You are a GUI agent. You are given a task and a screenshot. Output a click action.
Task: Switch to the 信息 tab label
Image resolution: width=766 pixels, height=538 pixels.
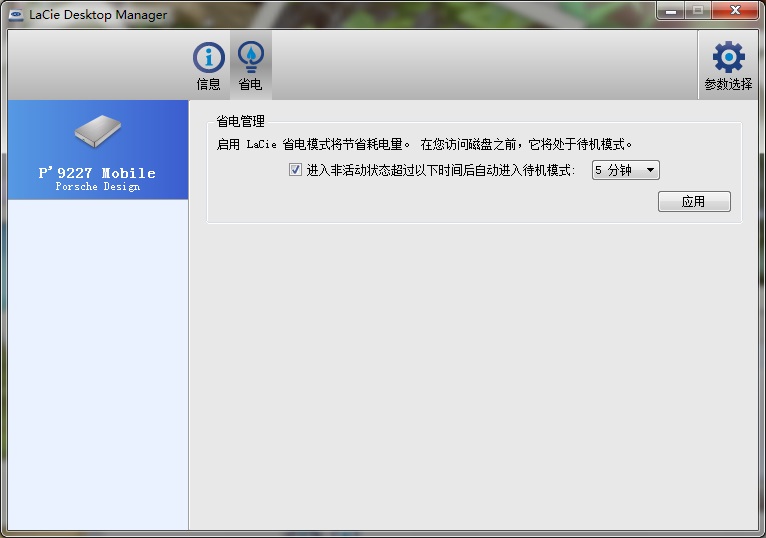tap(208, 85)
